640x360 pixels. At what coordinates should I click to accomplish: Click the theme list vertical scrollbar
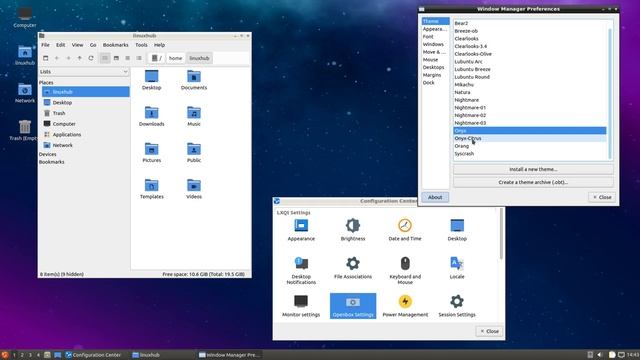(610, 94)
